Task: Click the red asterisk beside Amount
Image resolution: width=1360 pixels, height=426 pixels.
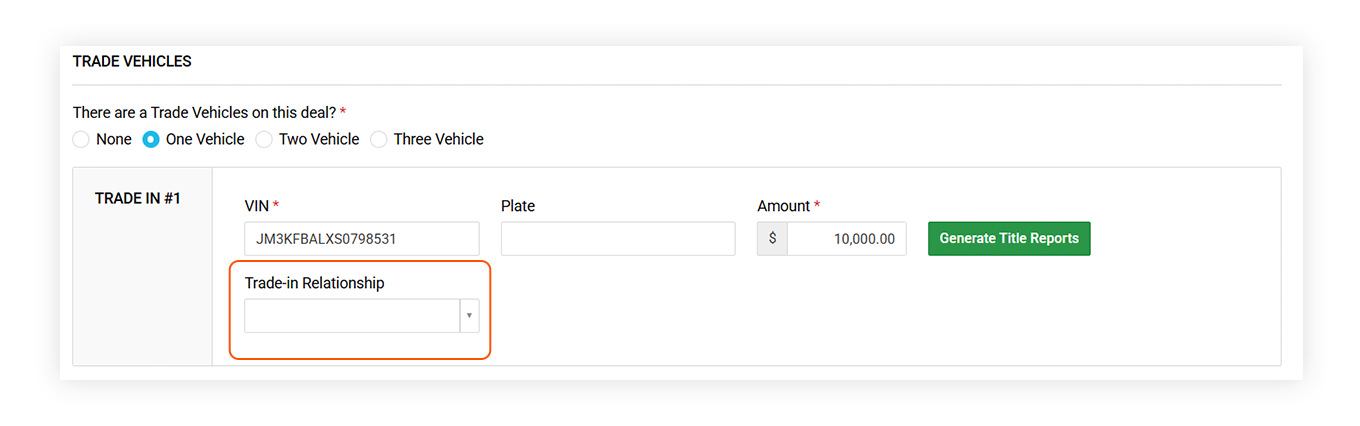Action: 817,206
